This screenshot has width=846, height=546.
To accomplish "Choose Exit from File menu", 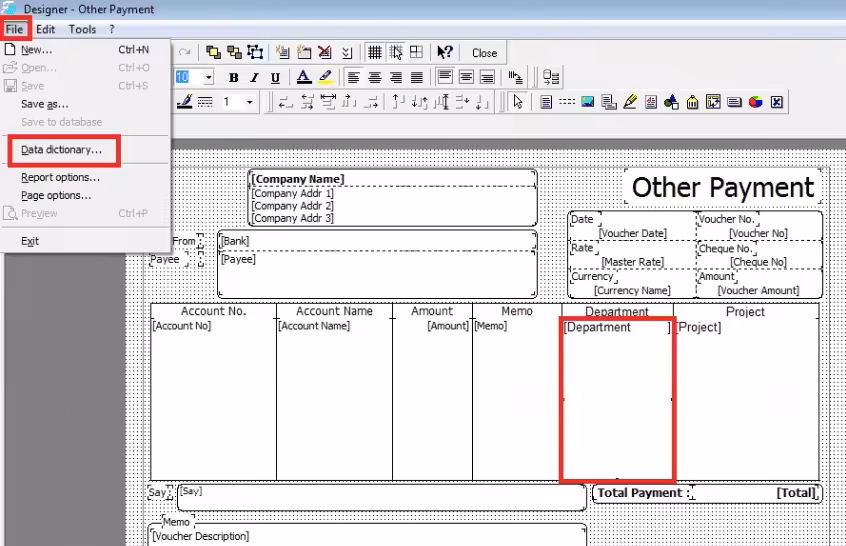I will pos(85,241).
